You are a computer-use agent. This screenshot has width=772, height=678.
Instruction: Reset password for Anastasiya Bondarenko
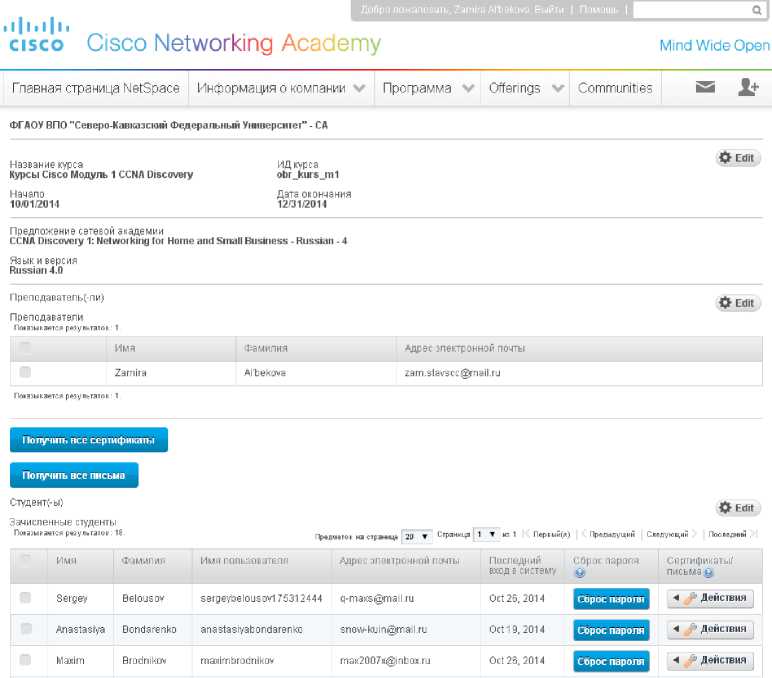pos(611,630)
